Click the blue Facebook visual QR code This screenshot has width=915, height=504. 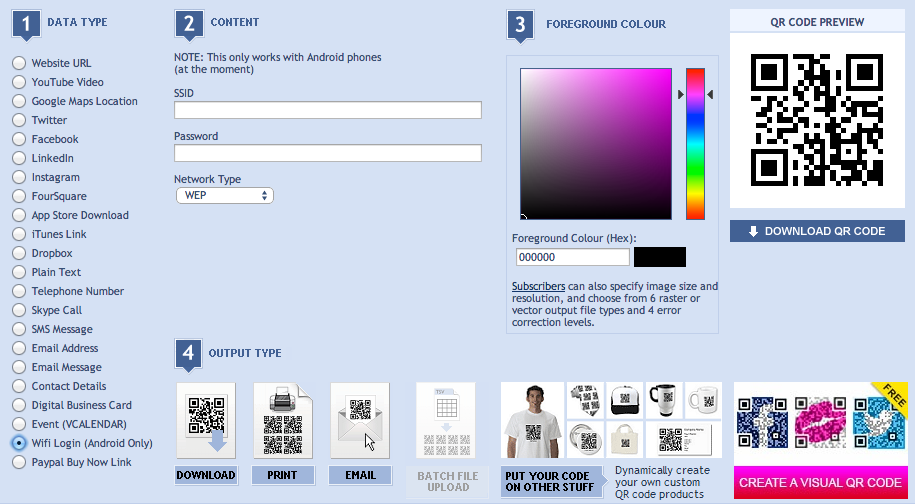click(x=762, y=422)
